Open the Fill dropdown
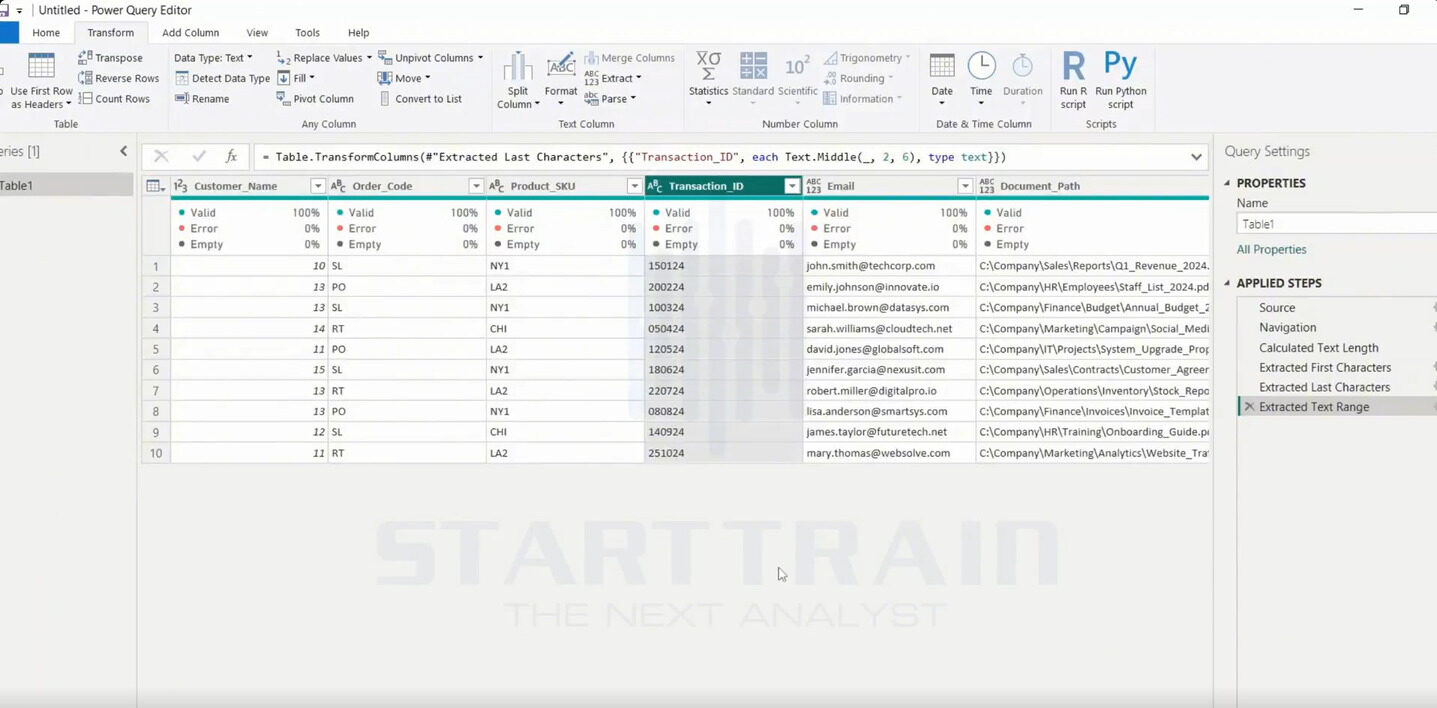Viewport: 1437px width, 708px height. 296,78
